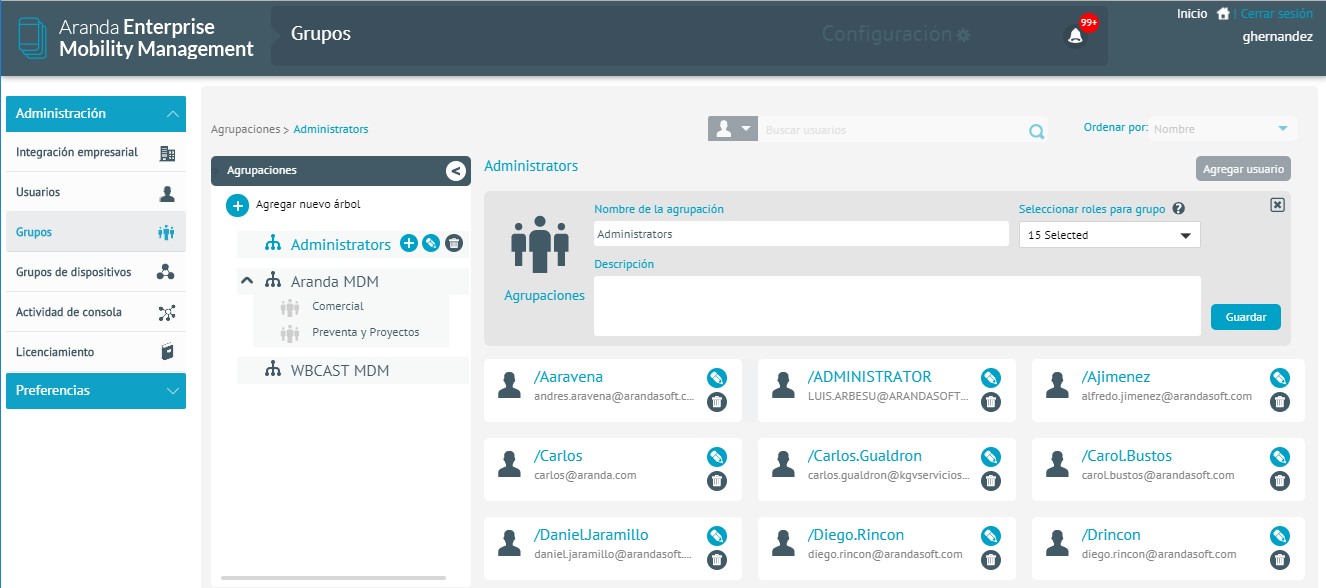Edit user /DanielJaramillo with pencil icon
The width and height of the screenshot is (1326, 588).
717,536
